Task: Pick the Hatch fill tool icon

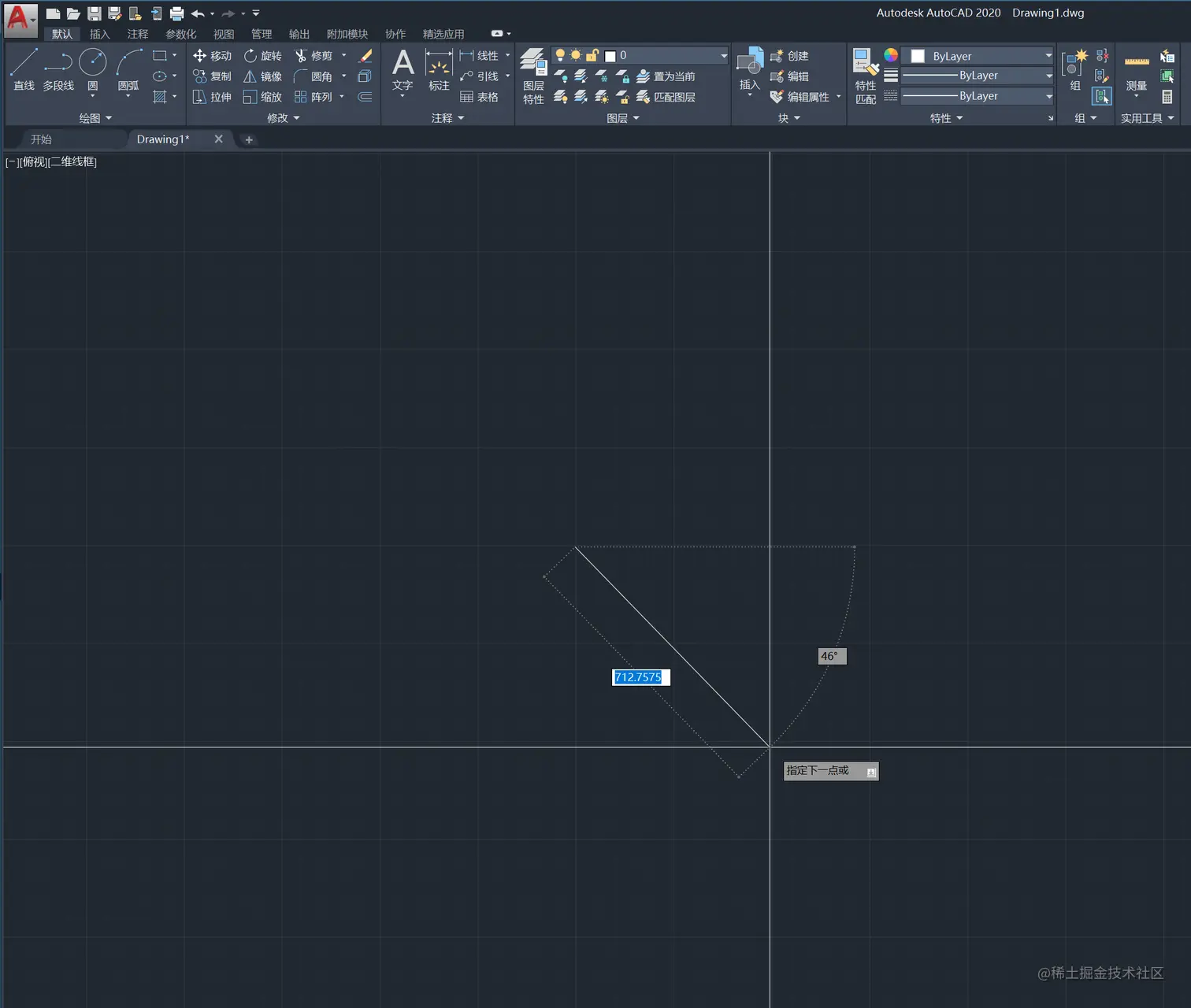Action: 160,97
